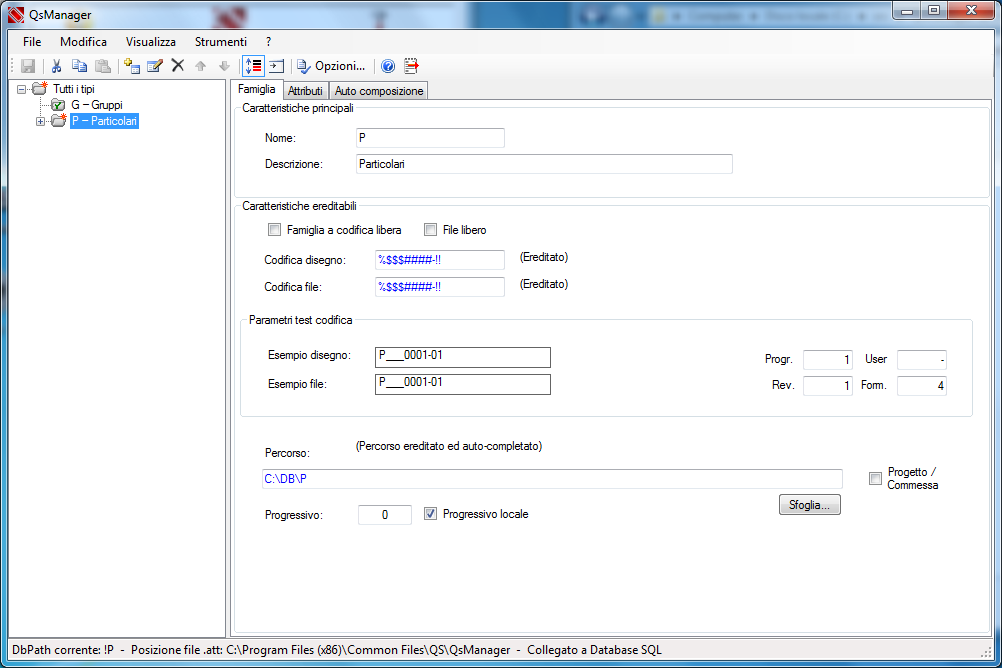Click the Delete X icon in toolbar
The height and width of the screenshot is (668, 1002).
point(178,65)
